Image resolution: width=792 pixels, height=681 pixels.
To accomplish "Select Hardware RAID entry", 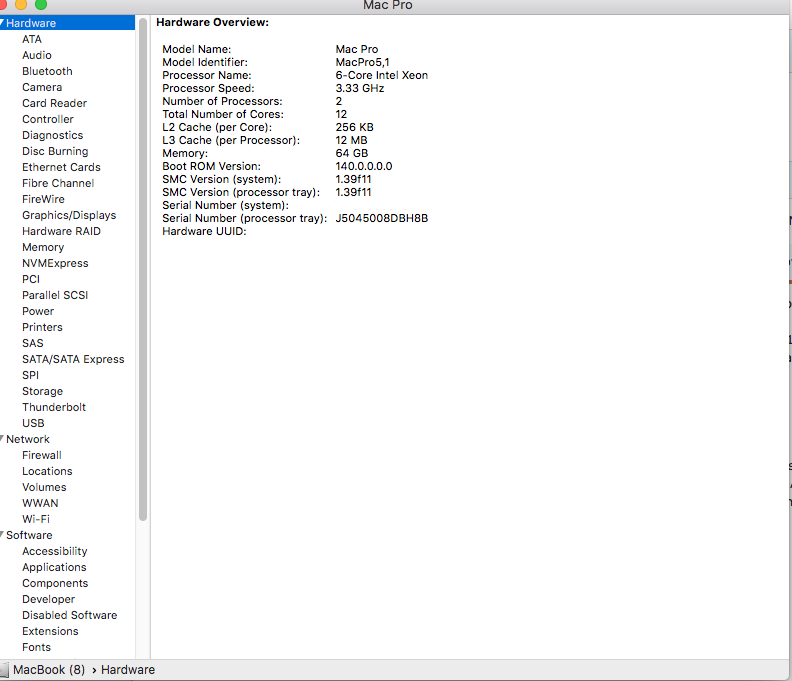I will click(x=62, y=231).
